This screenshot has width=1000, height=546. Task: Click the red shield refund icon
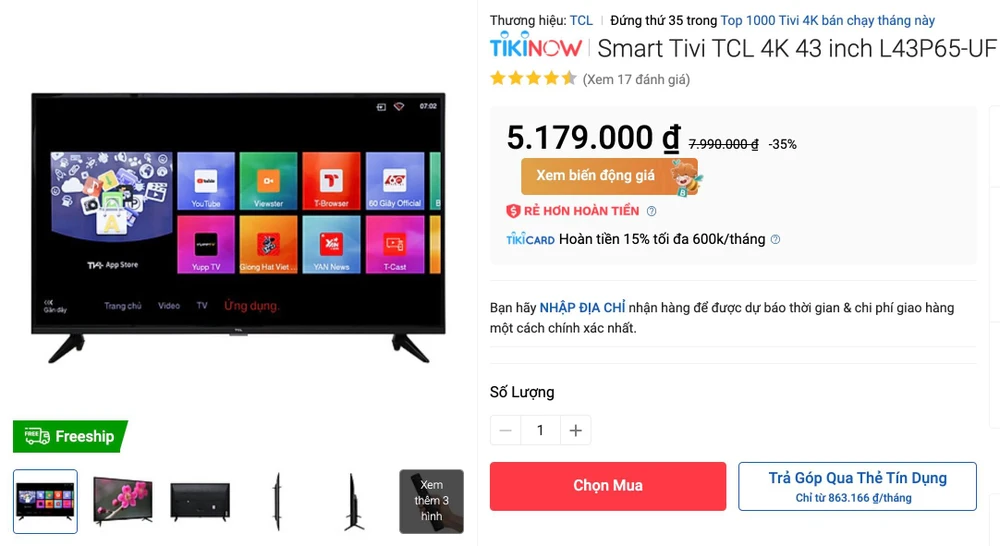[513, 211]
